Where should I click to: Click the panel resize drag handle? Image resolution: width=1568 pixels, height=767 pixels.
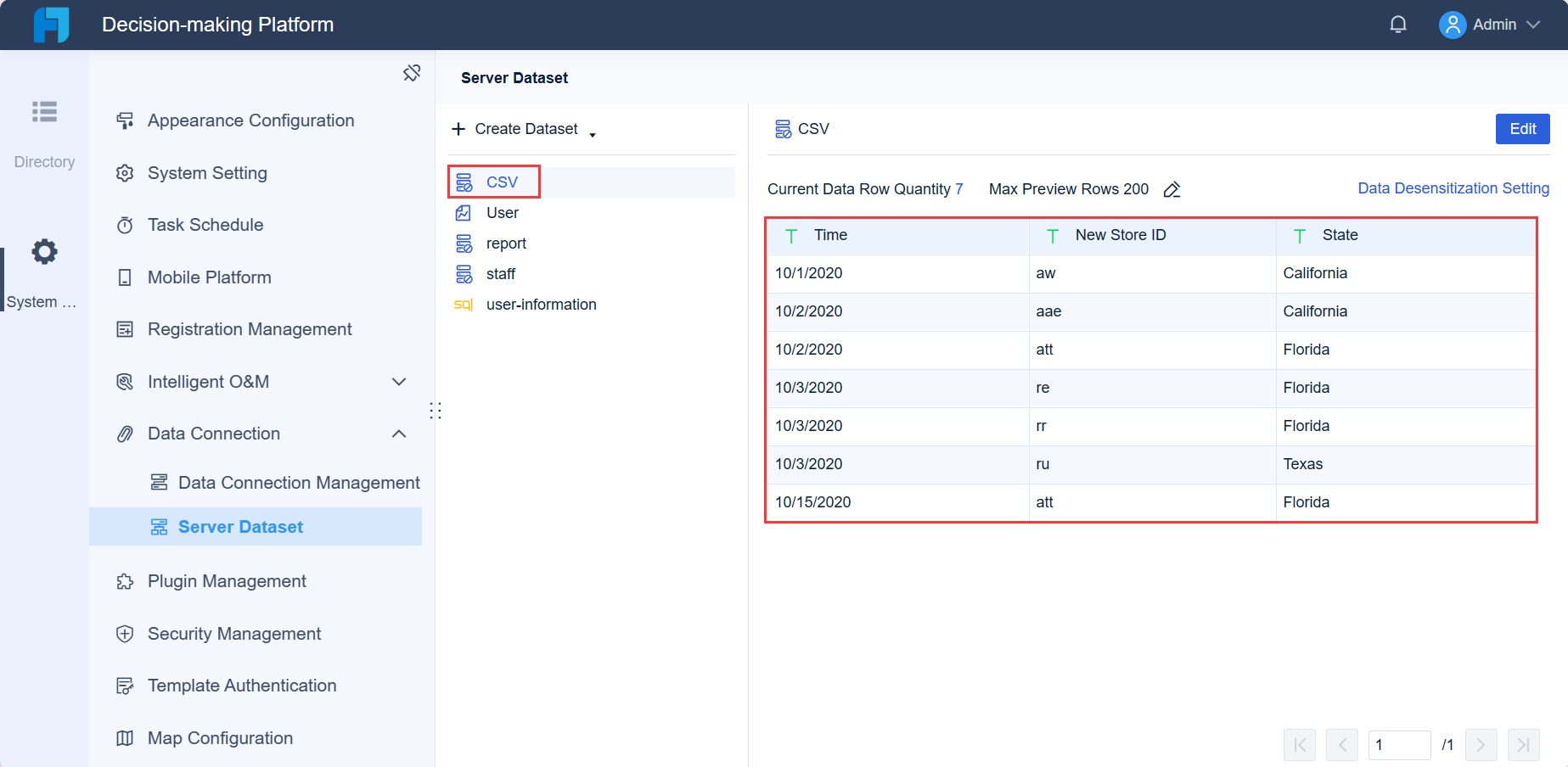click(x=436, y=411)
